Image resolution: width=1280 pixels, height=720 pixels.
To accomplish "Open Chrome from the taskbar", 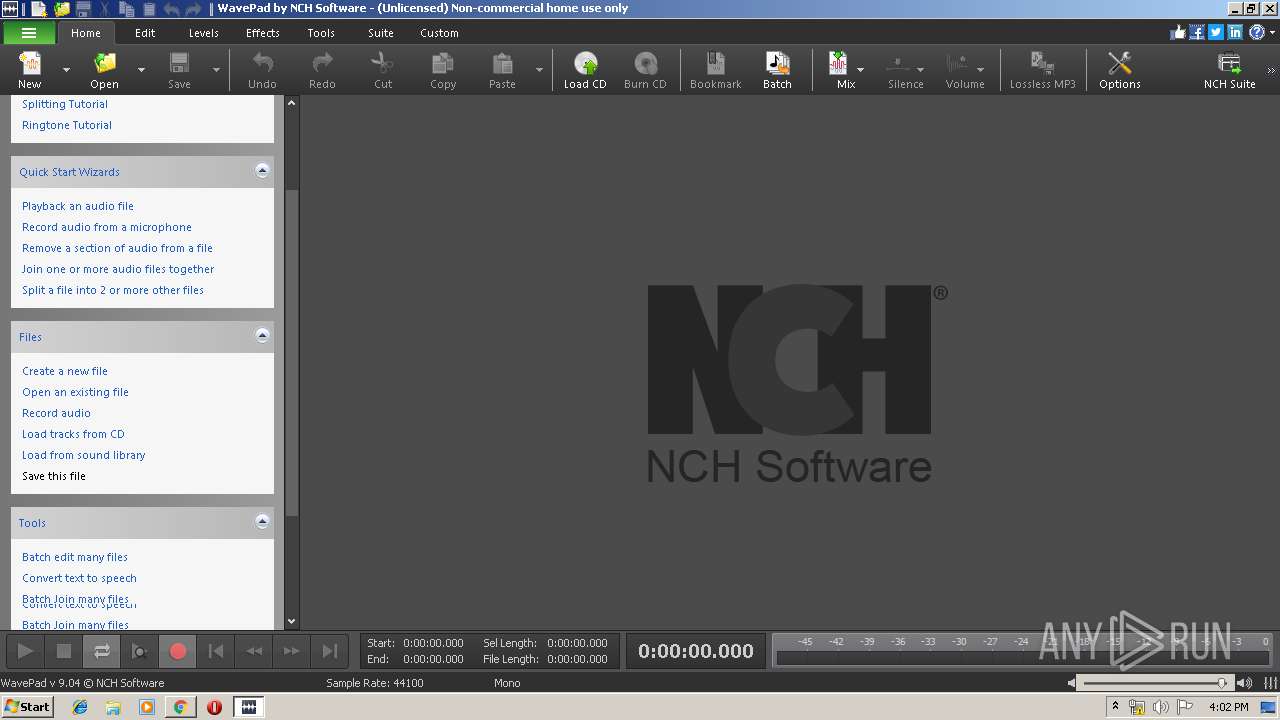I will 180,706.
